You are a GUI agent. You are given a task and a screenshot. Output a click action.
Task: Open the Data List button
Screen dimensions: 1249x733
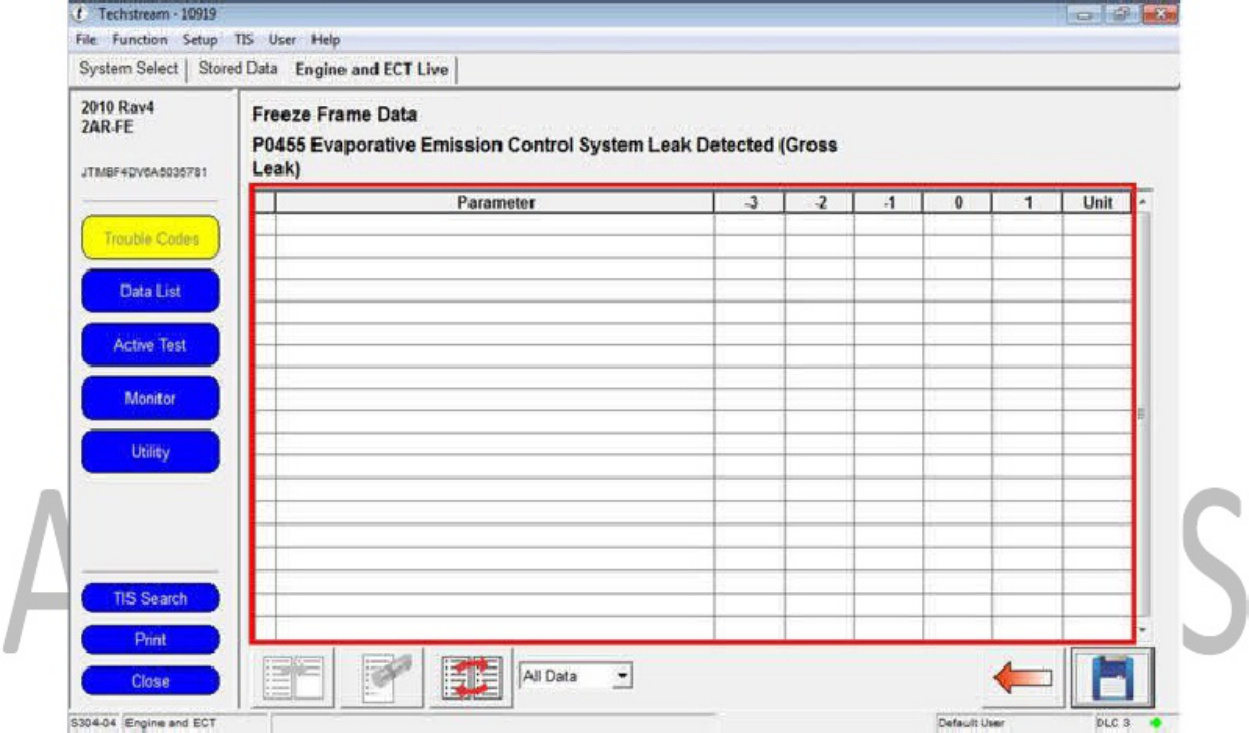point(150,291)
